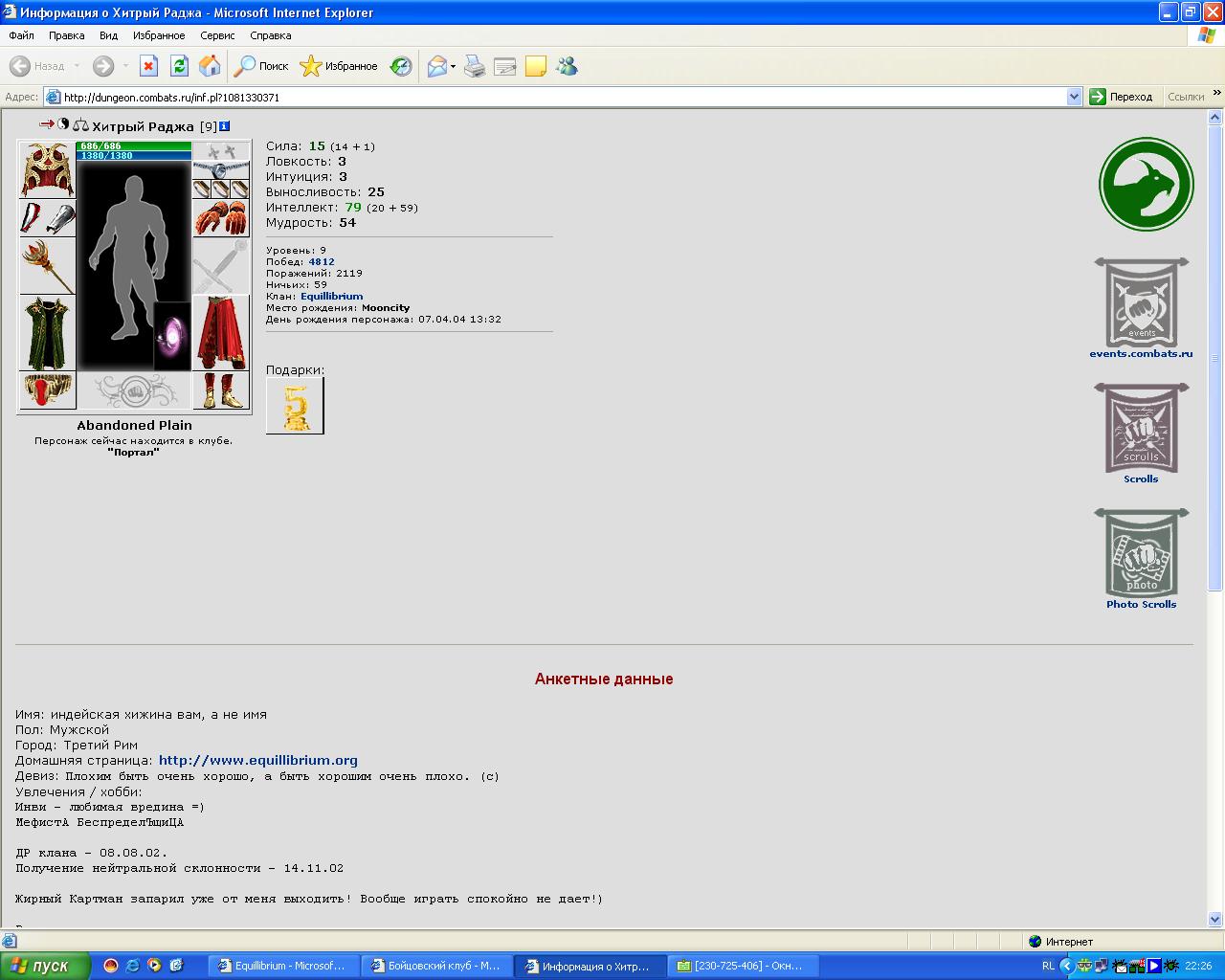Click the red pants item slot

coord(221,333)
